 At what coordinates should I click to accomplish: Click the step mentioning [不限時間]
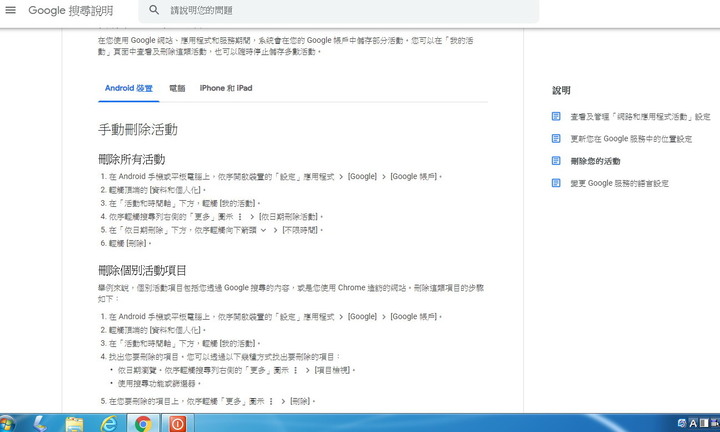click(x=216, y=230)
